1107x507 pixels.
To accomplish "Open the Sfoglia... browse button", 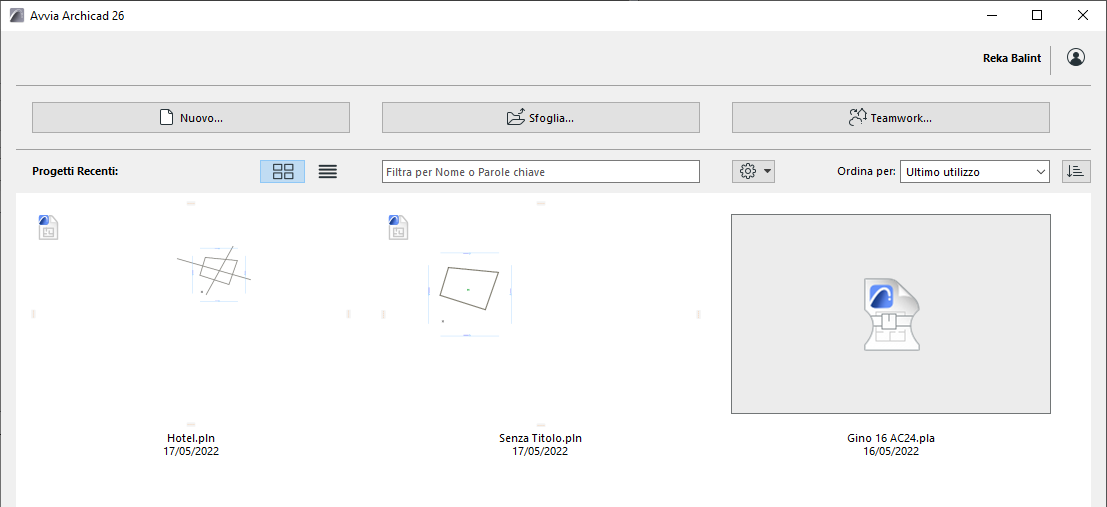I will [541, 118].
